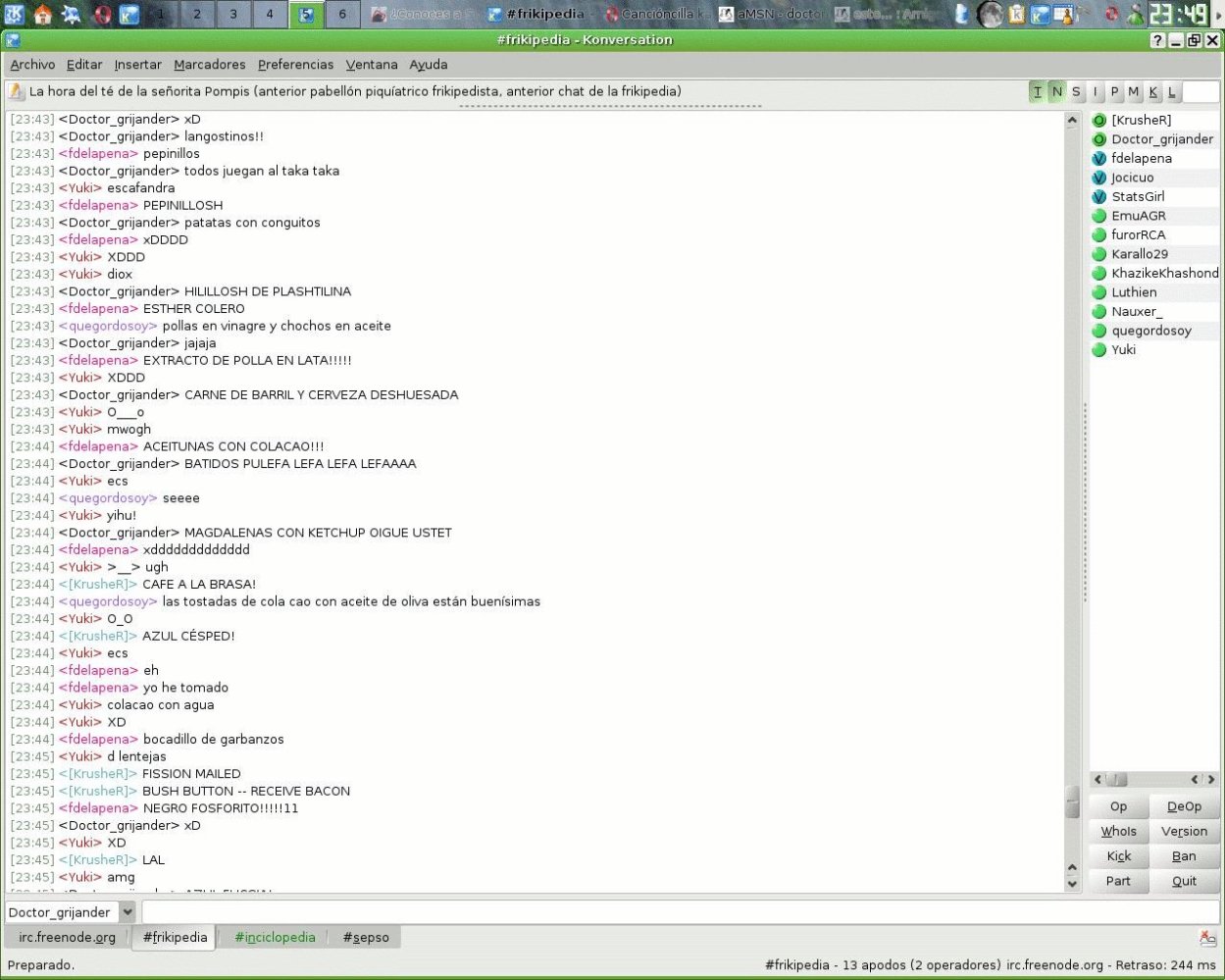This screenshot has width=1225, height=980.
Task: Click the topic warning icon beside channel topic
Action: 17,92
